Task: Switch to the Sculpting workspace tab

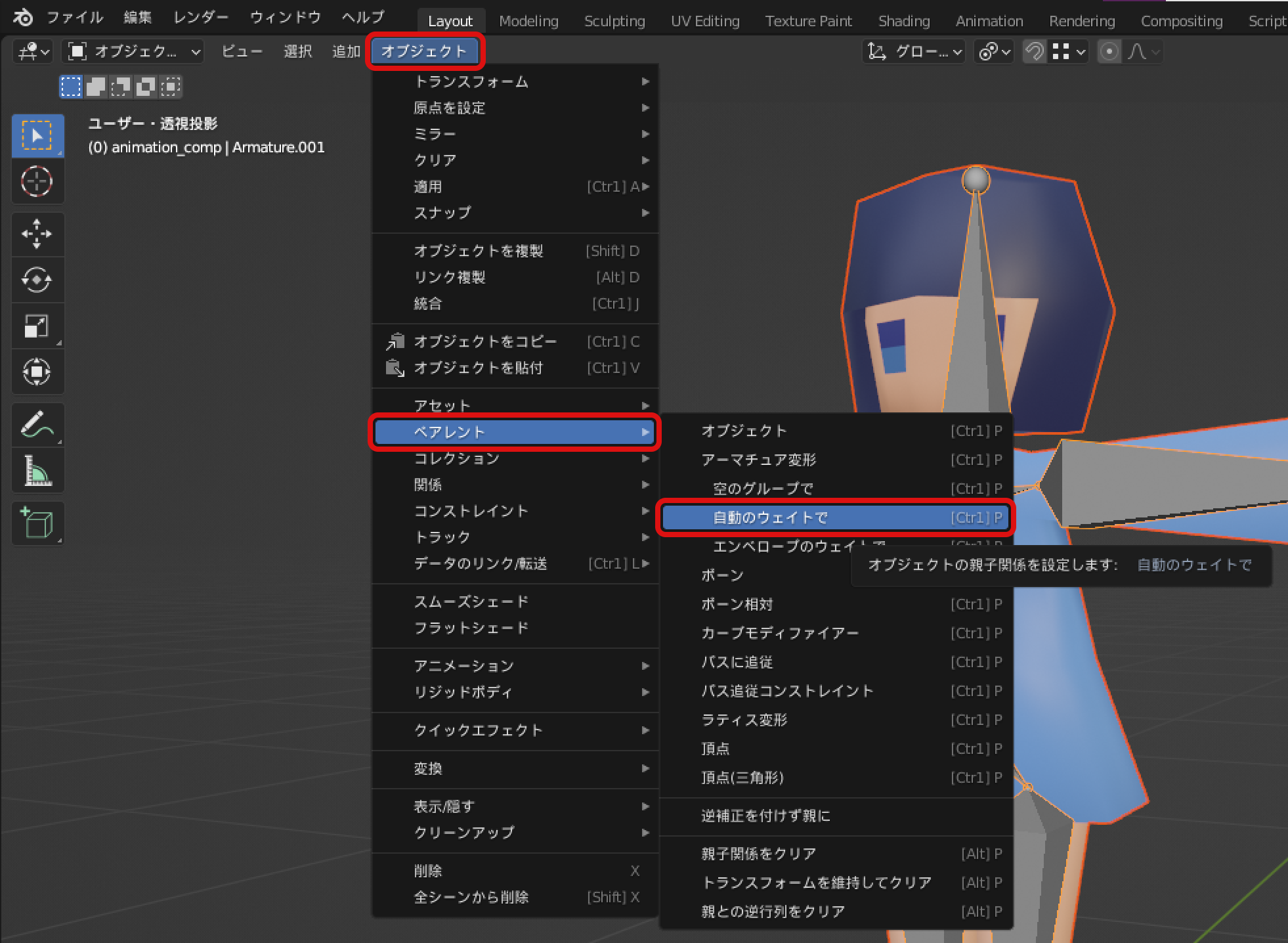Action: [x=614, y=21]
